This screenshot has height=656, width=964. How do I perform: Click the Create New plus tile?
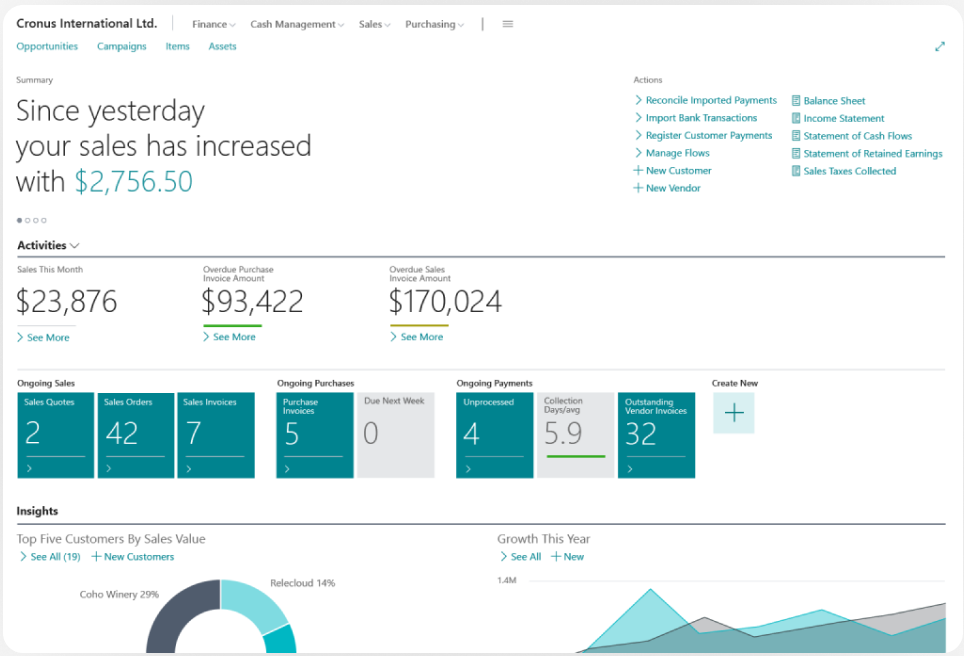(x=734, y=412)
